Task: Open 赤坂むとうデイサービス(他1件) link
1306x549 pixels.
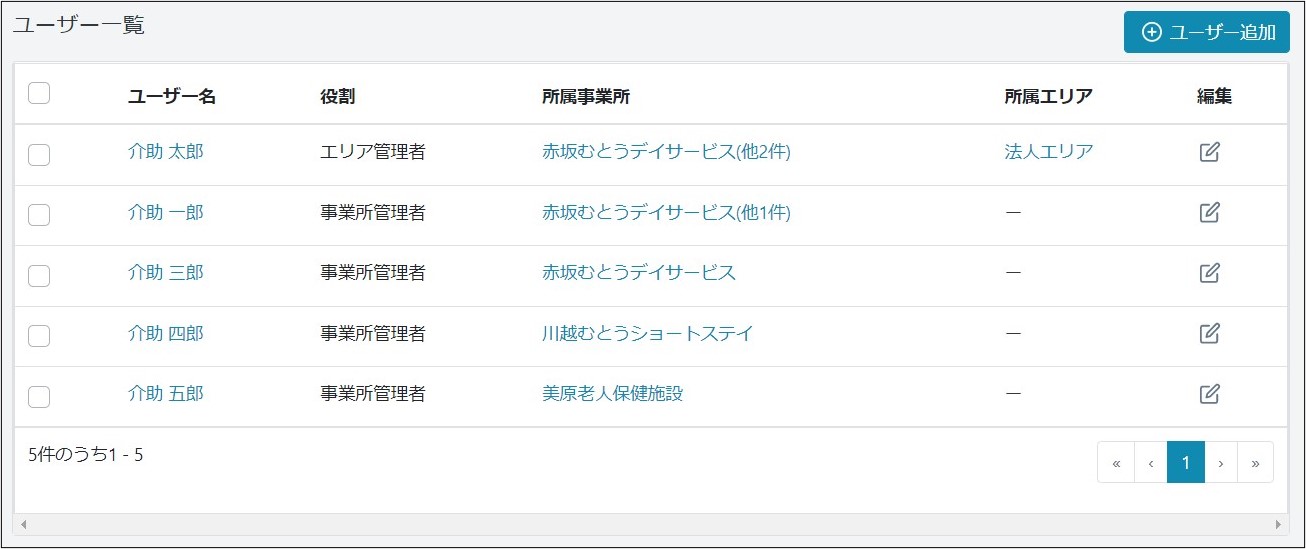Action: (x=666, y=212)
